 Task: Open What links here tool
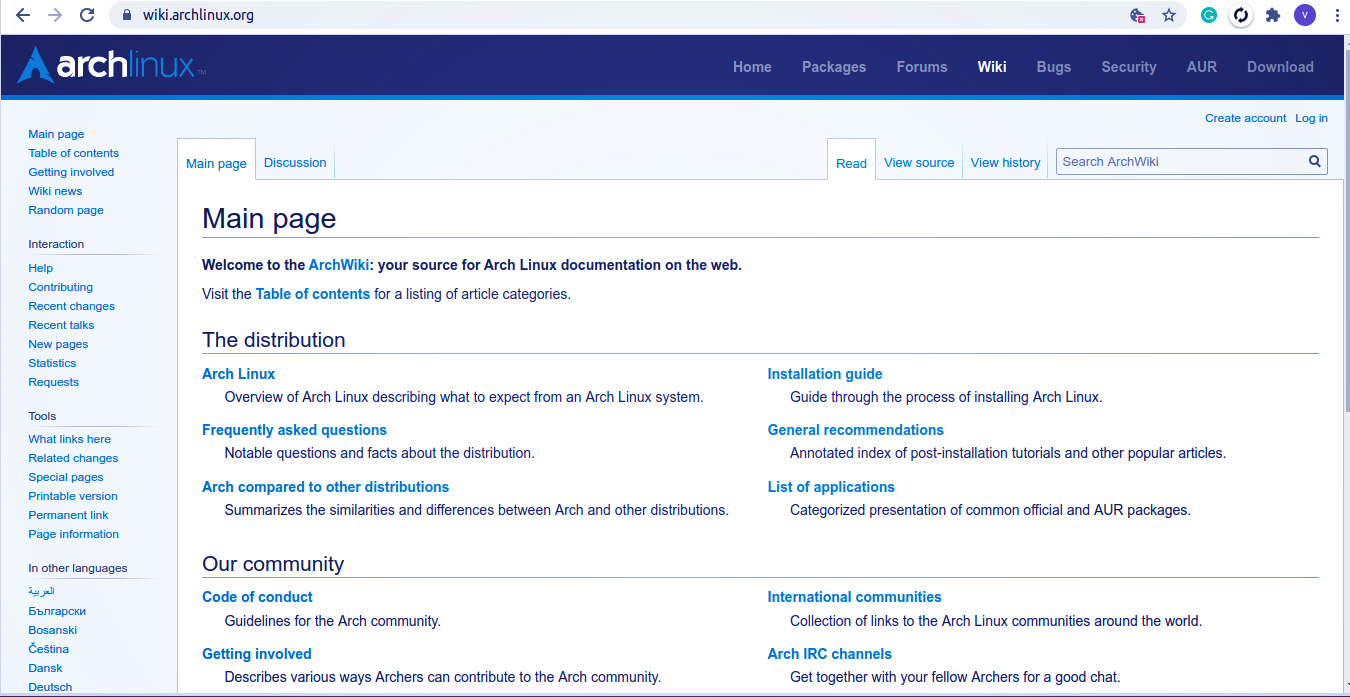69,439
